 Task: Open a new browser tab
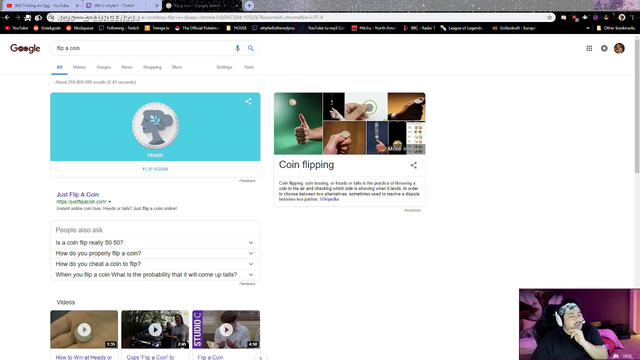249,6
